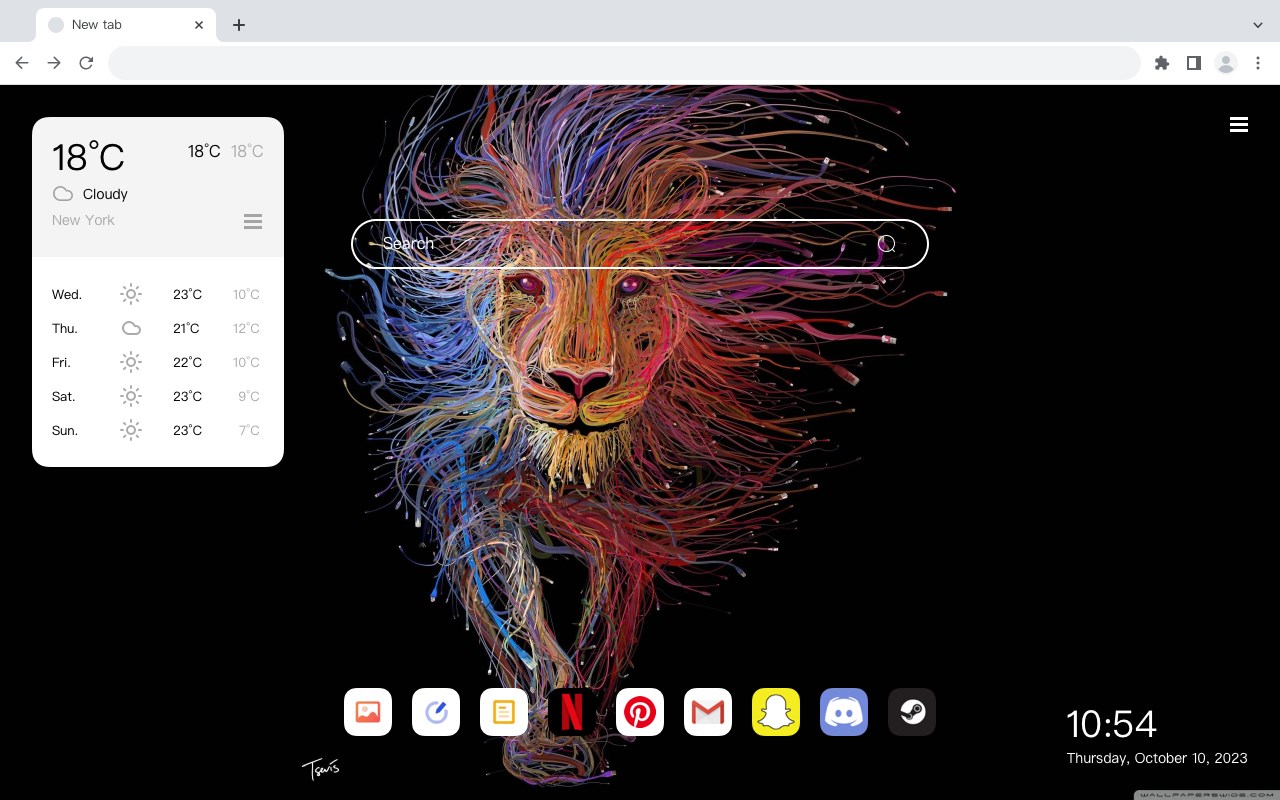Click the date "Thursday, October 10, 2023"
The height and width of the screenshot is (800, 1280).
1157,758
